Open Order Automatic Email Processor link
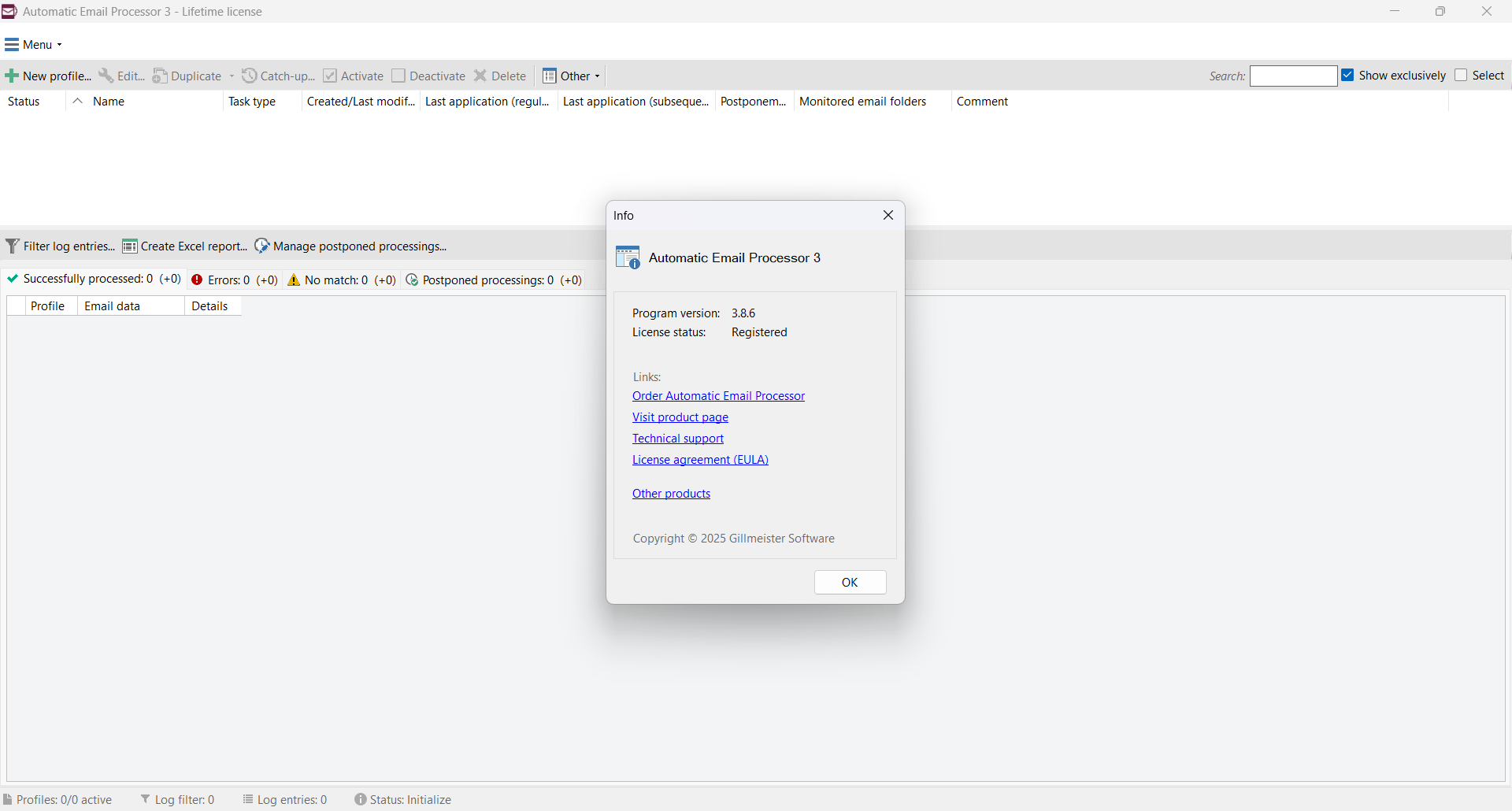Screen dimensions: 1512x811 (718, 395)
